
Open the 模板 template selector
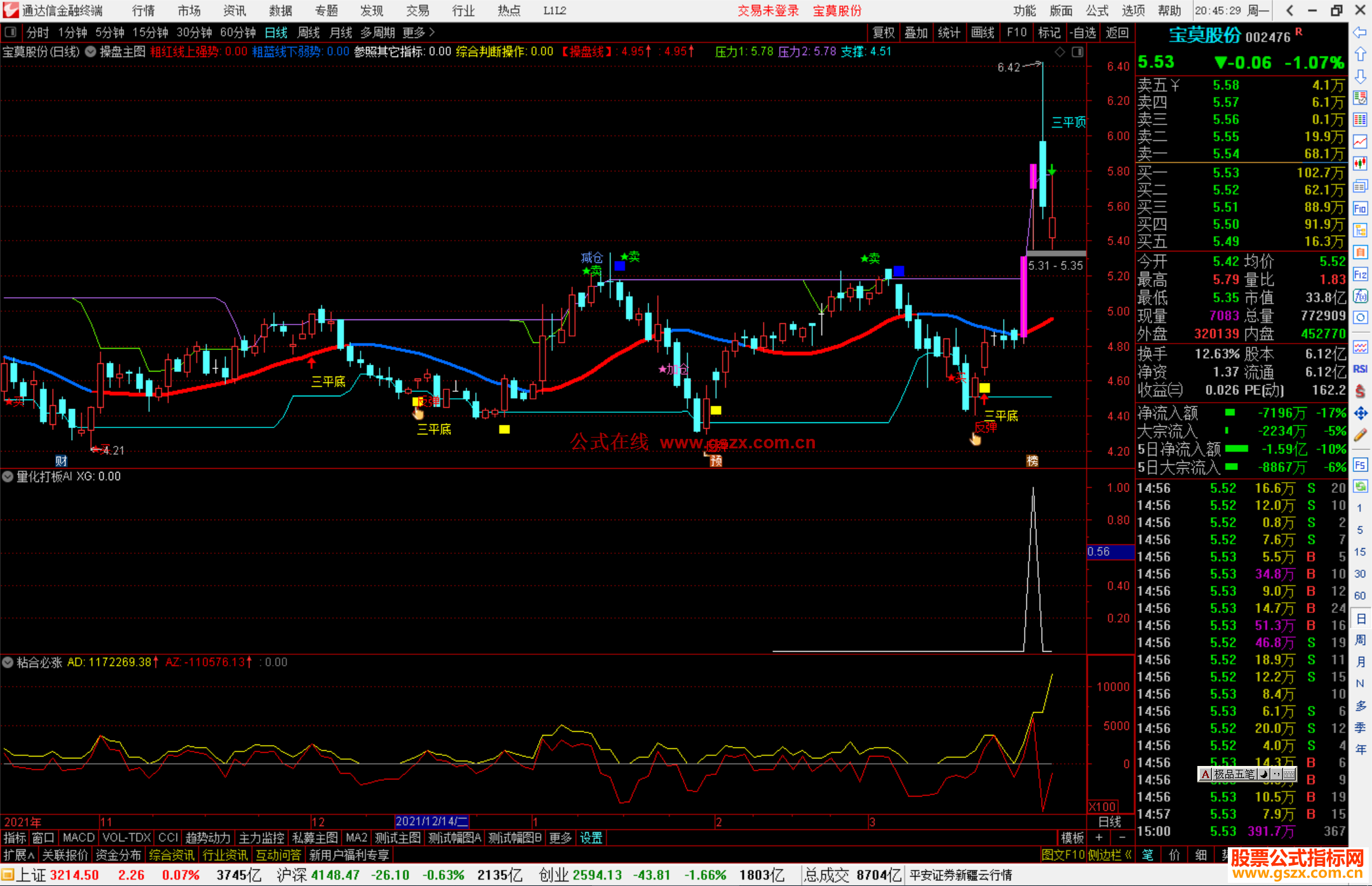click(1072, 838)
